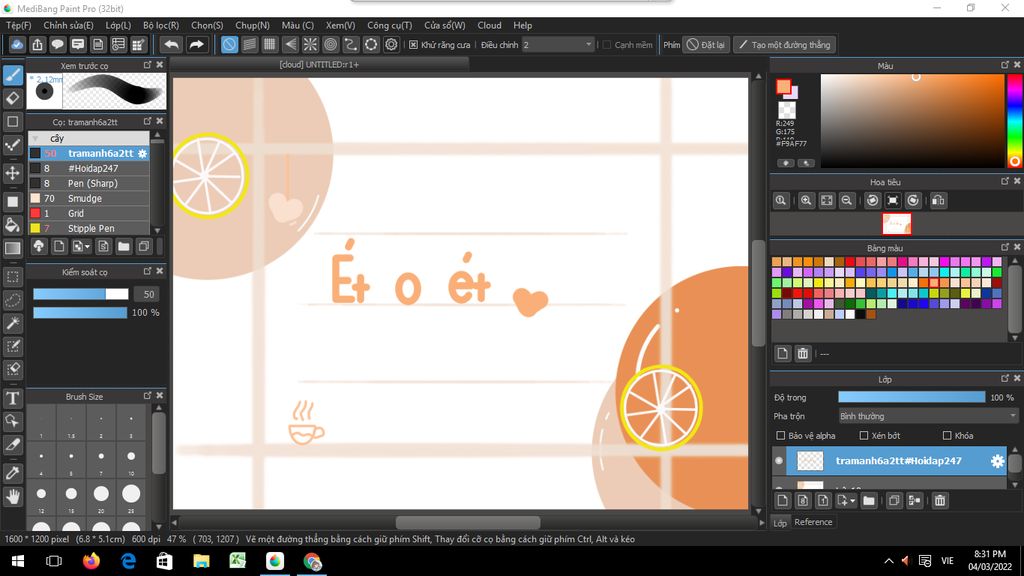Select the Smudge brush
The width and height of the screenshot is (1024, 576).
[89, 199]
